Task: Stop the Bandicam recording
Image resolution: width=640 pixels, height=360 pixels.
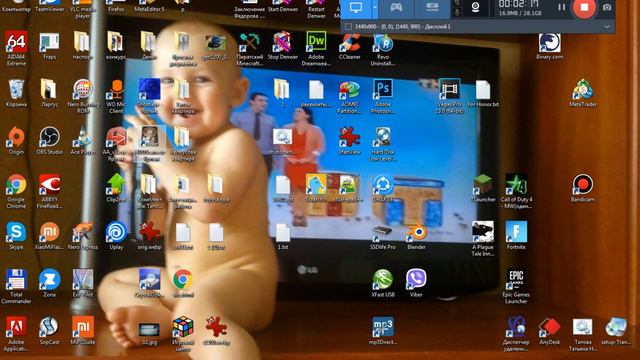Action: pyautogui.click(x=584, y=7)
